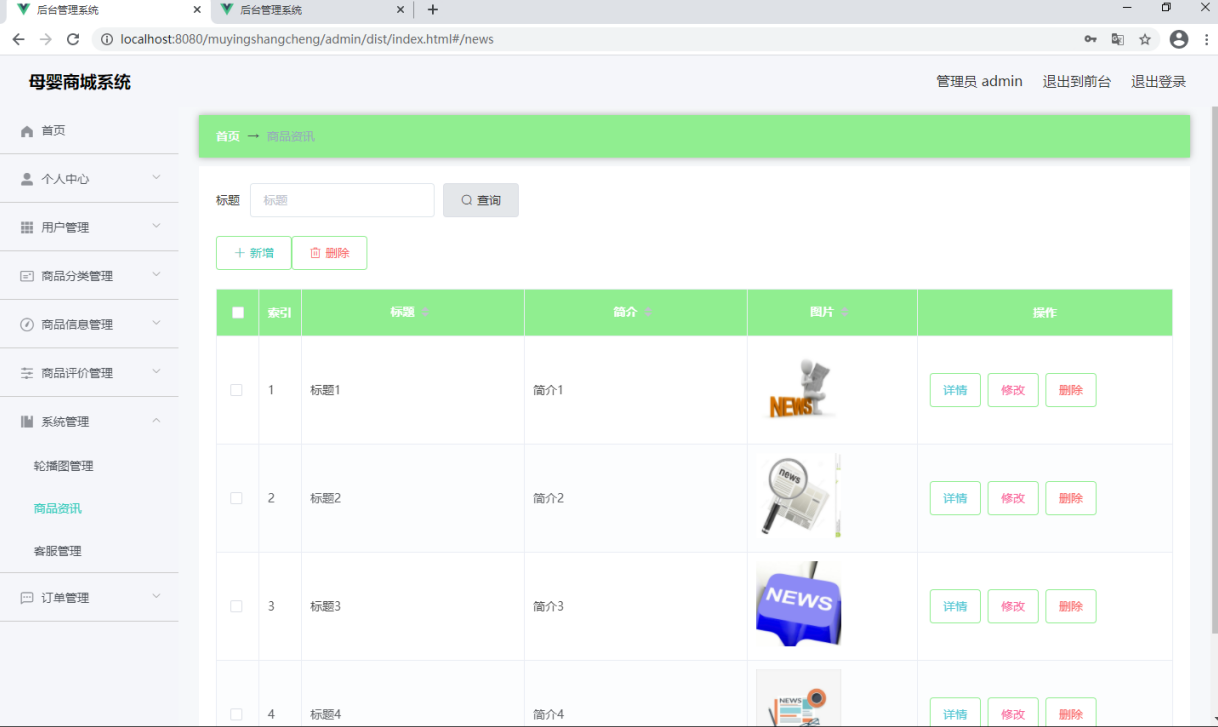Viewport: 1218px width, 727px height.
Task: Expand the 商品分类管理 menu chevron
Action: (156, 275)
